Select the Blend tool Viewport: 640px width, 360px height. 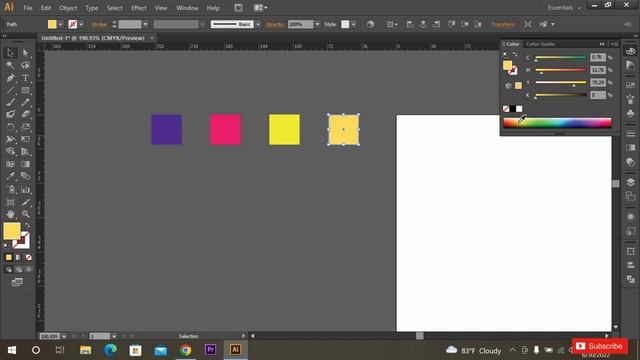tap(25, 176)
